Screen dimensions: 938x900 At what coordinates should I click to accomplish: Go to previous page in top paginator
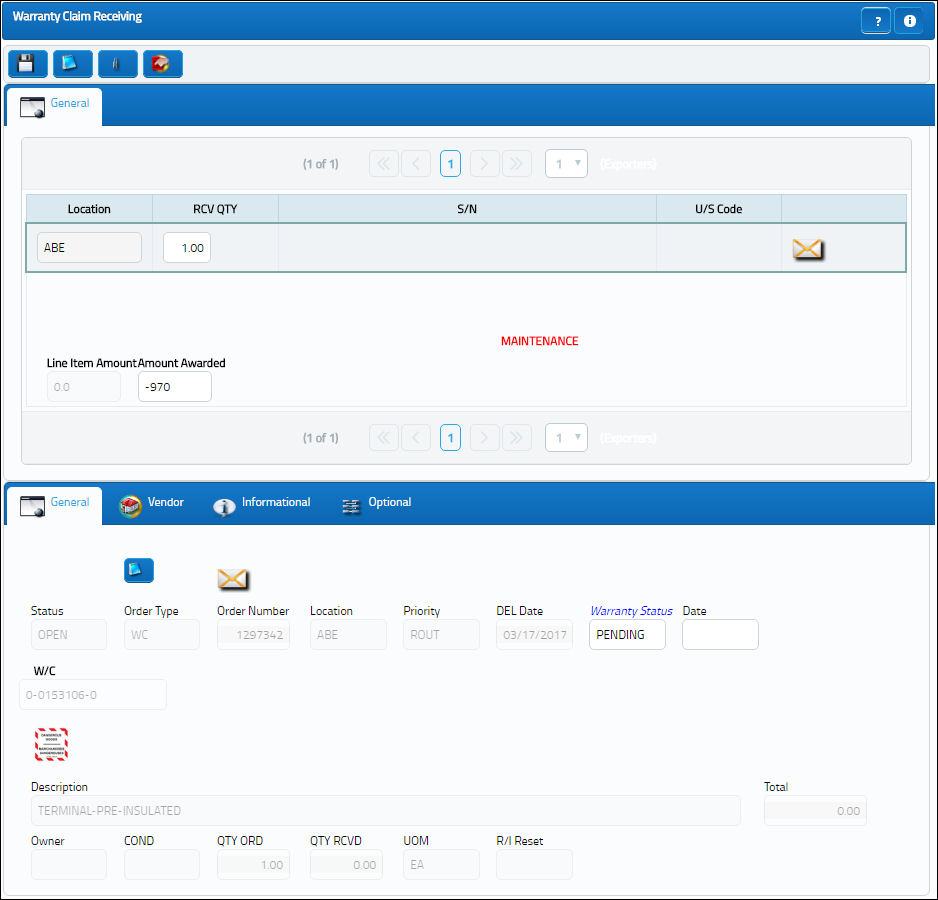(x=416, y=163)
